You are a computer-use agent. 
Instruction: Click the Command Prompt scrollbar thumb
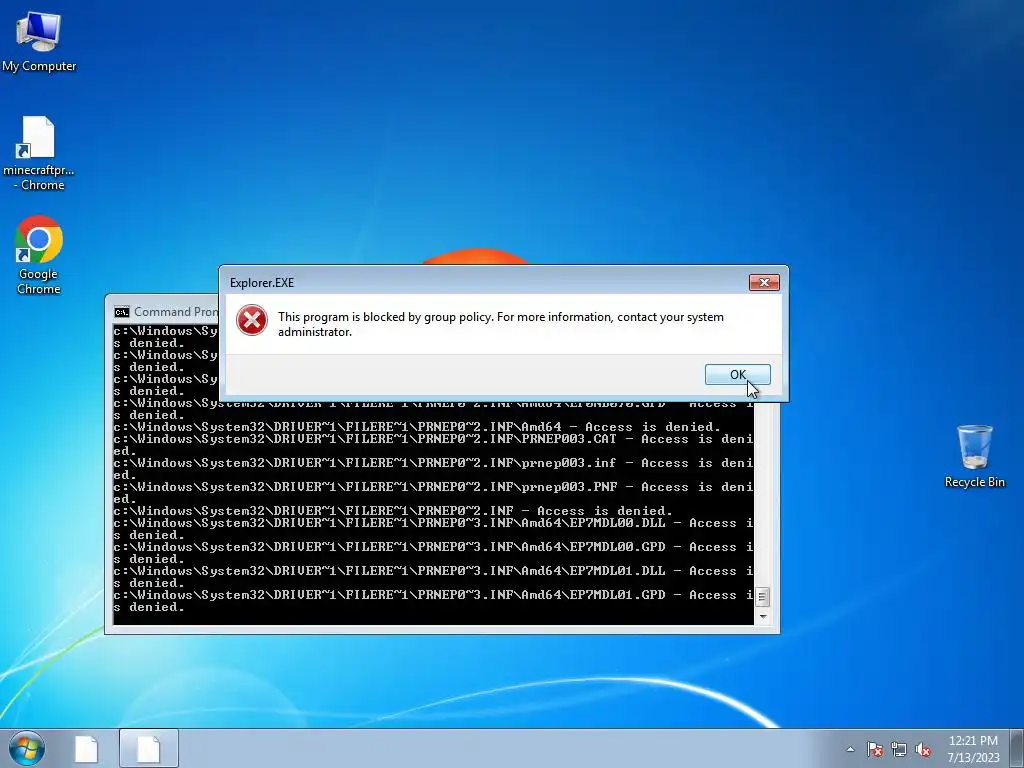tap(761, 596)
